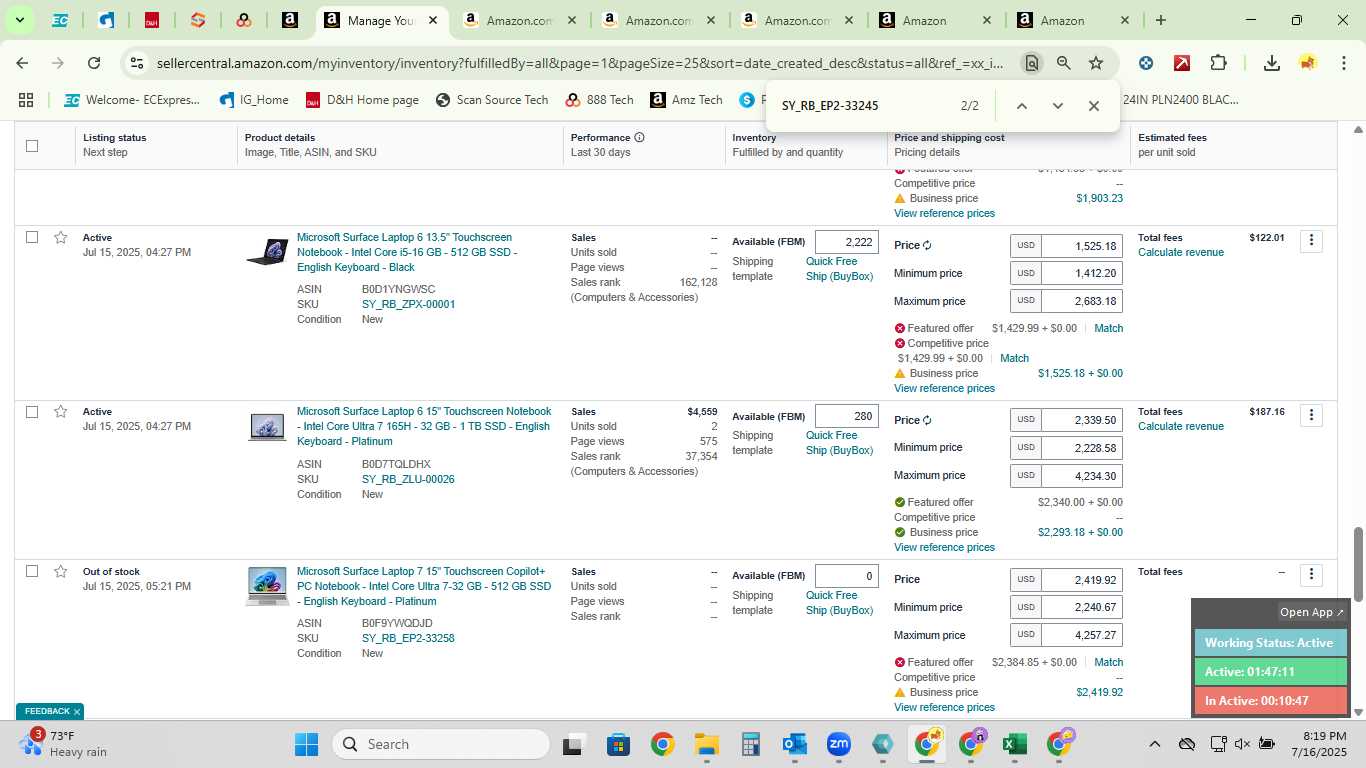Jump to previous find result
1366x768 pixels.
1022,106
